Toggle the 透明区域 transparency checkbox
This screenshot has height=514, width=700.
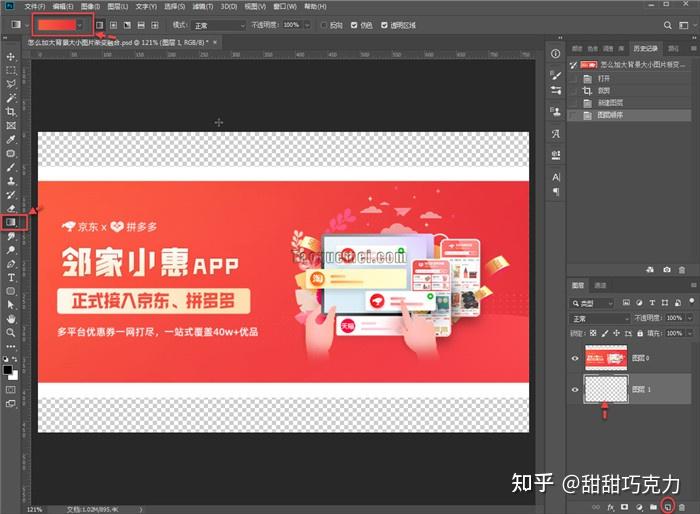click(384, 25)
